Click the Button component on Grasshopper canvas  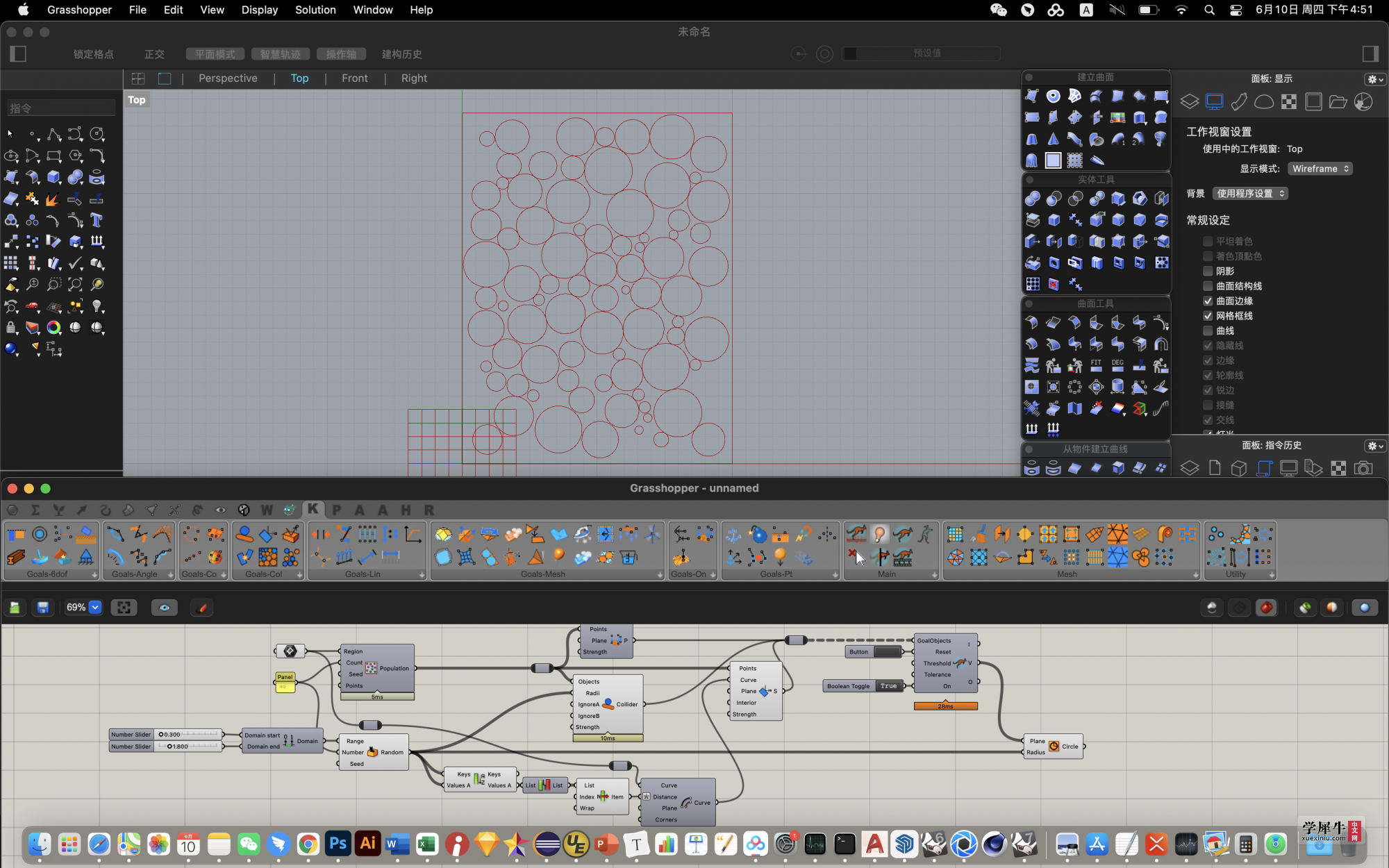874,652
